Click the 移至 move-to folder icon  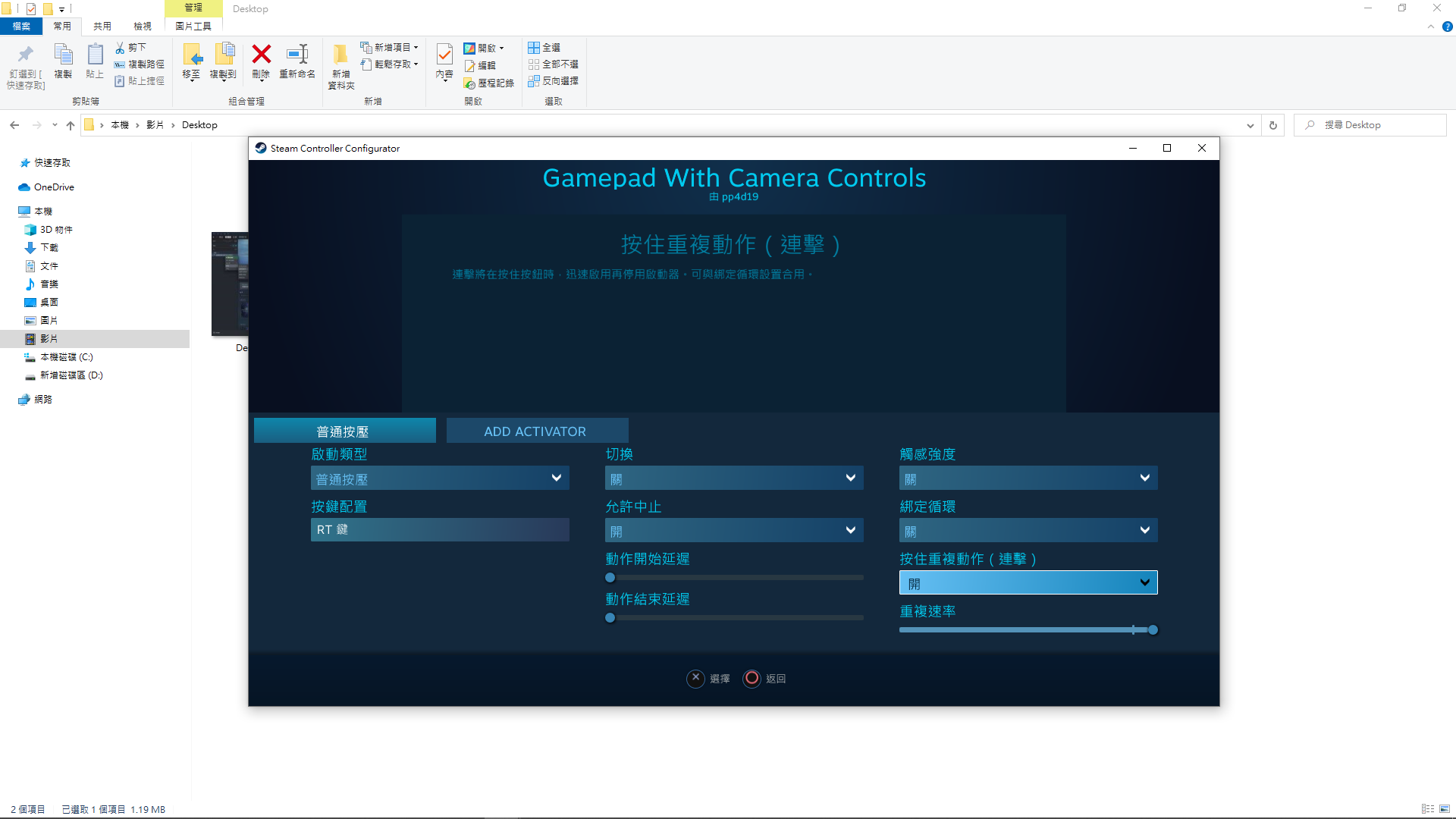pyautogui.click(x=192, y=55)
